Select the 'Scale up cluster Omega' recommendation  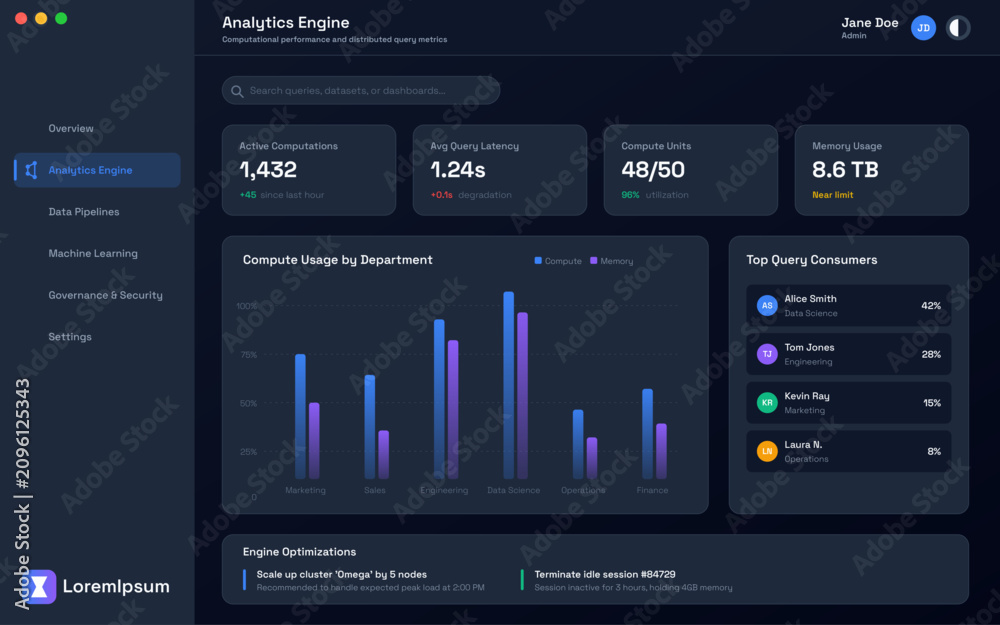pyautogui.click(x=370, y=580)
